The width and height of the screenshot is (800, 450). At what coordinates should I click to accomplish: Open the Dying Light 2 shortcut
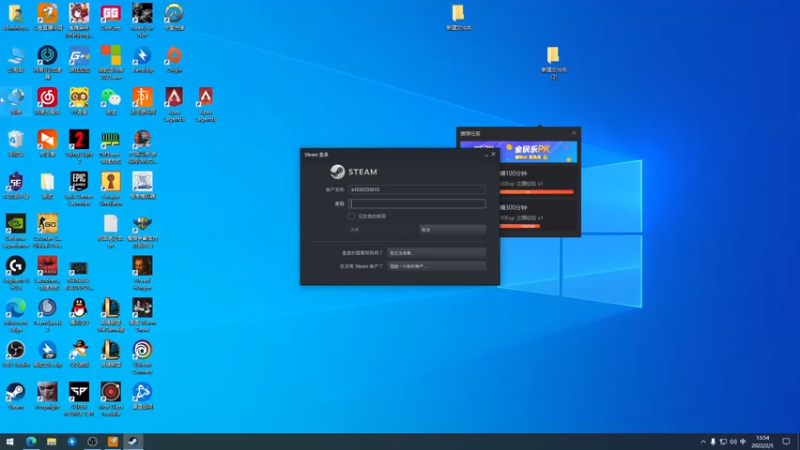(x=79, y=147)
